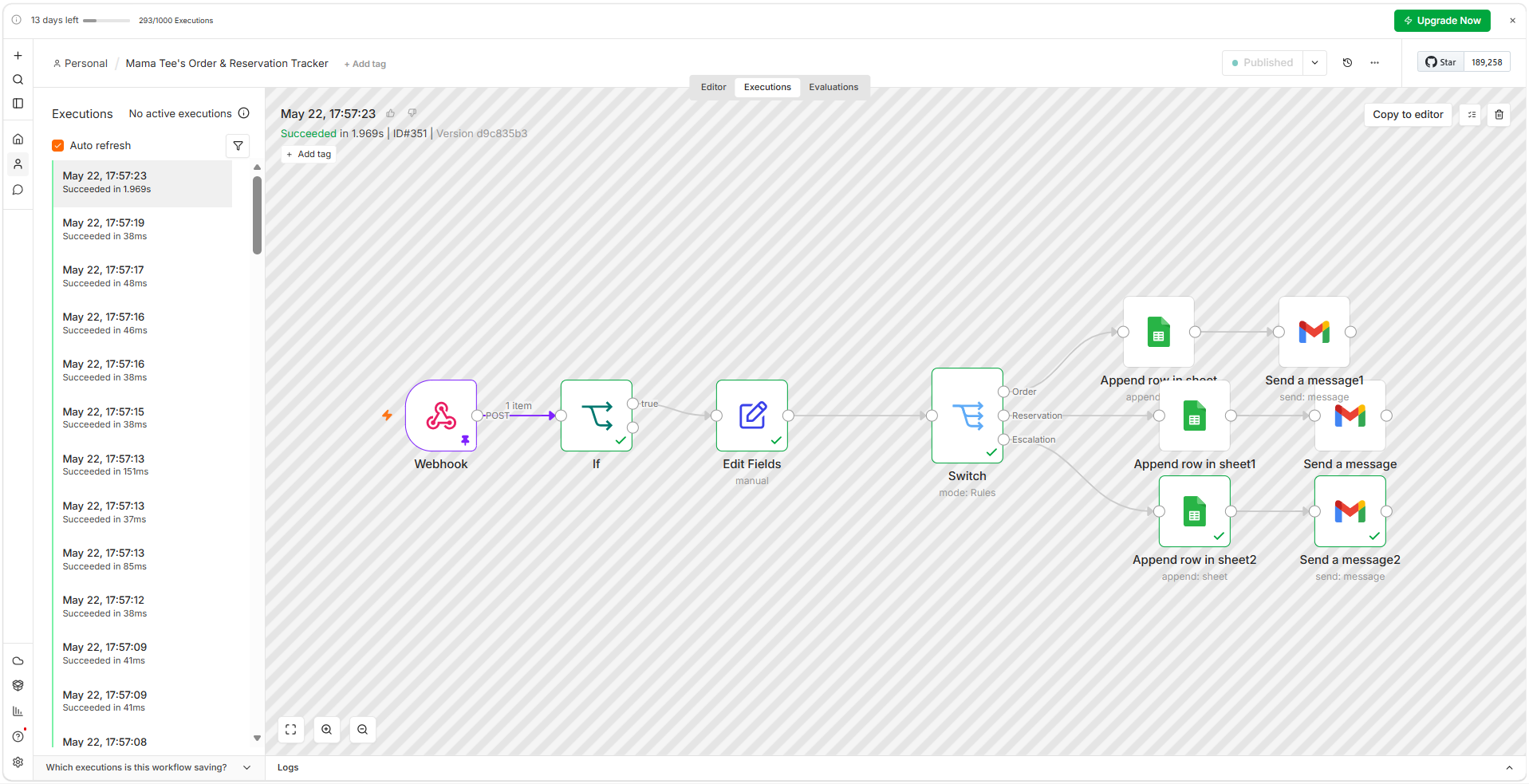Click the Upgrade Now button
The height and width of the screenshot is (784, 1529).
1442,21
